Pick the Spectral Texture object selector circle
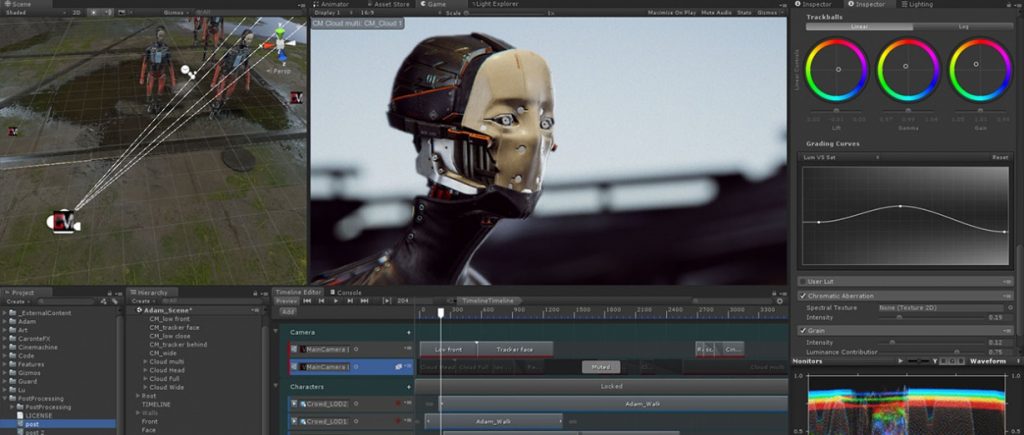The height and width of the screenshot is (435, 1024). tap(1009, 307)
